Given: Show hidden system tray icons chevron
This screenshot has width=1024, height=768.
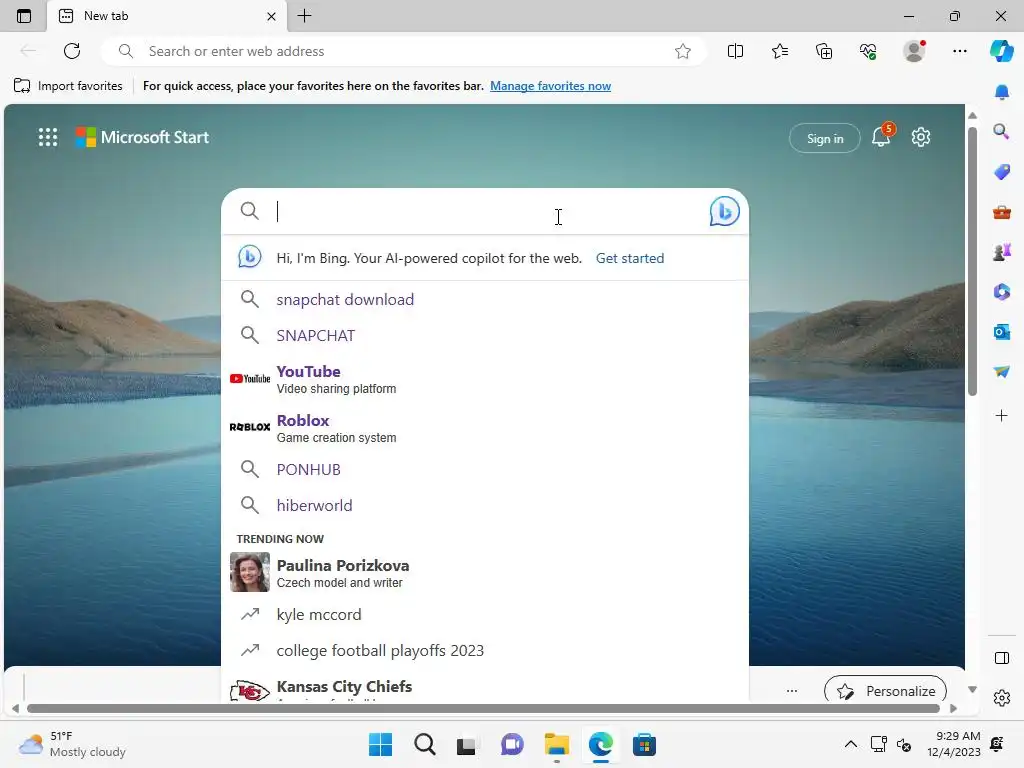Looking at the screenshot, I should click(850, 744).
